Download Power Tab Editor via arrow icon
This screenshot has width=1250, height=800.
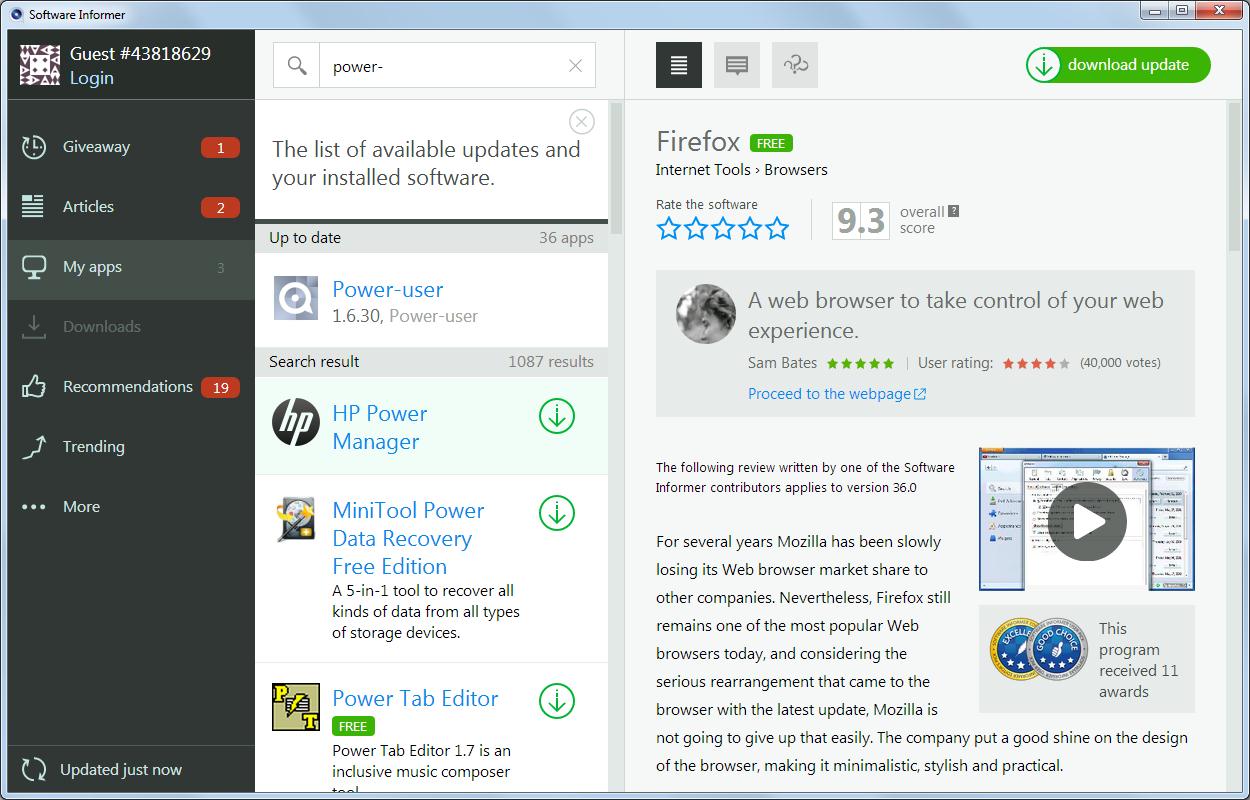click(557, 701)
